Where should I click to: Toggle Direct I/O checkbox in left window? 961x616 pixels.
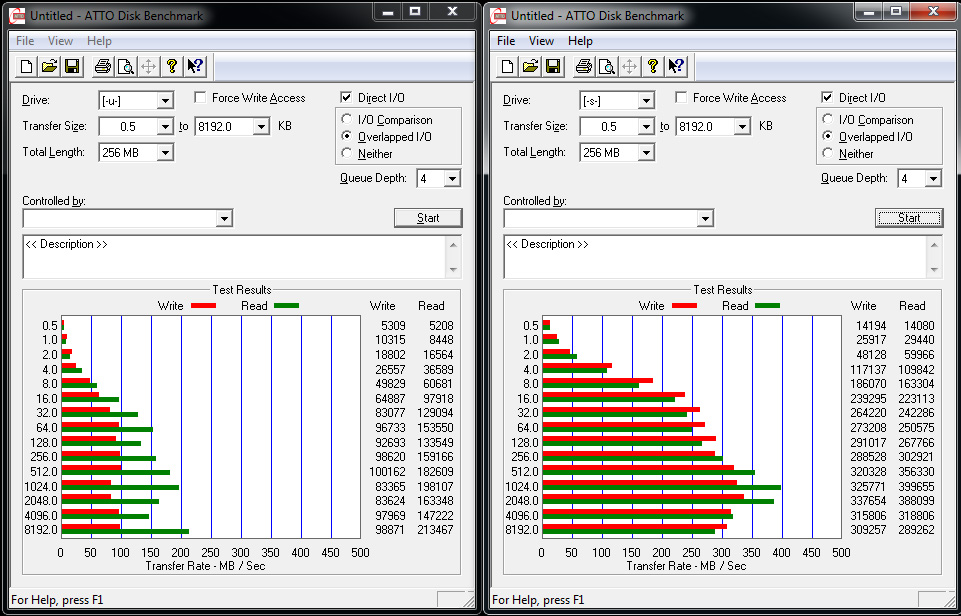(346, 97)
